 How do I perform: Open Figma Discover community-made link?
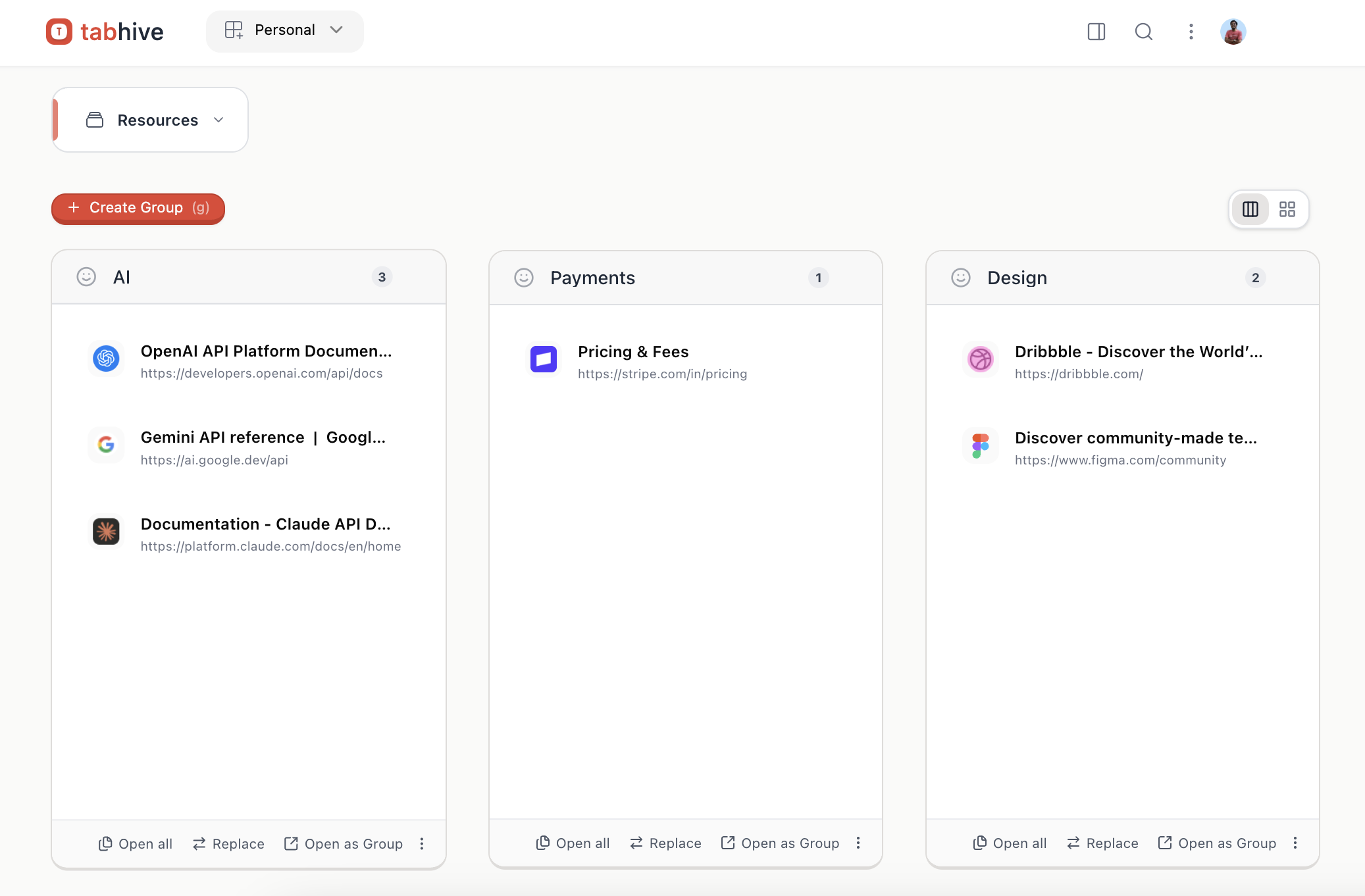click(1136, 437)
